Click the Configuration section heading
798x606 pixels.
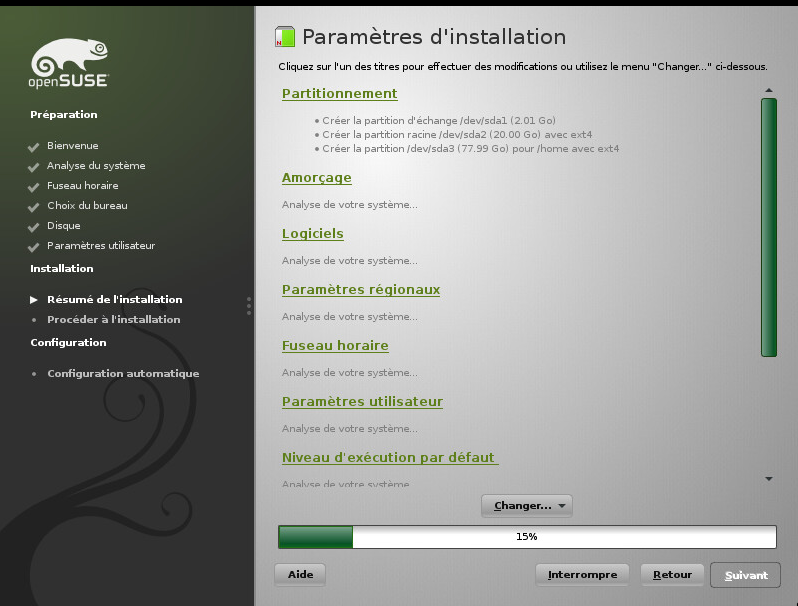pos(68,342)
